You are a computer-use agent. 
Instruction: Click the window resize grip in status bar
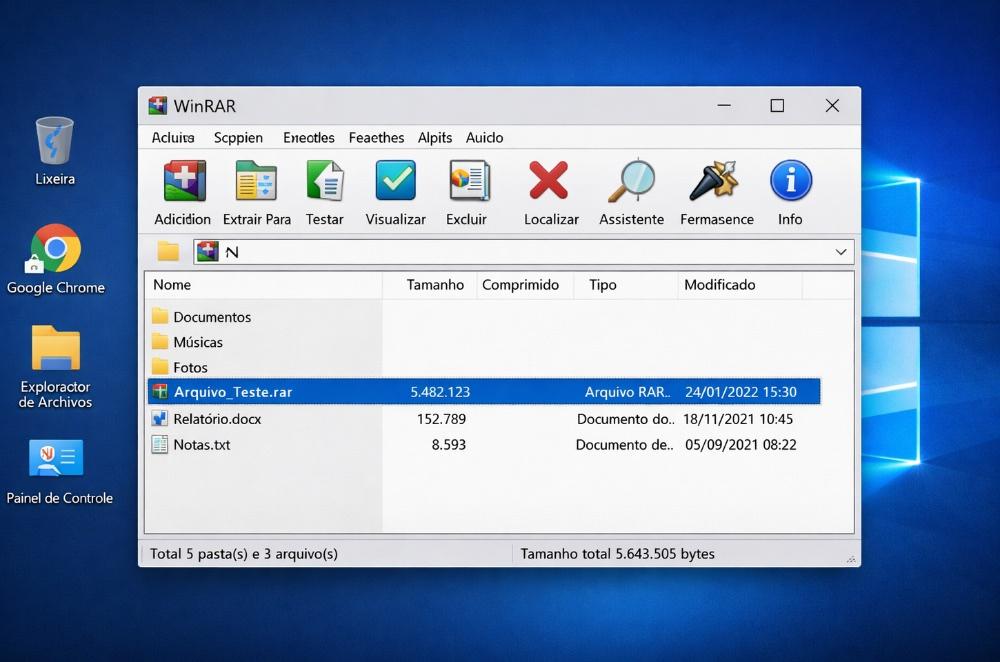pyautogui.click(x=851, y=559)
